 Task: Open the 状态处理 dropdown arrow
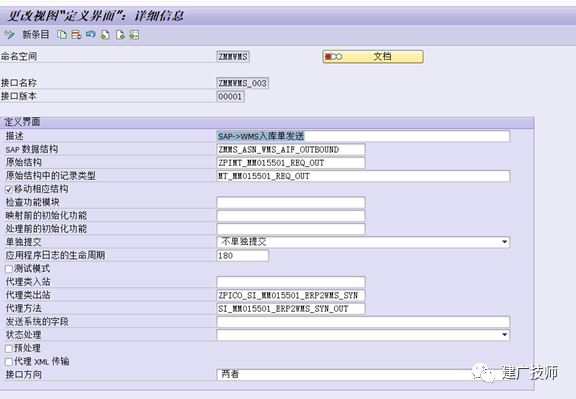pos(504,335)
